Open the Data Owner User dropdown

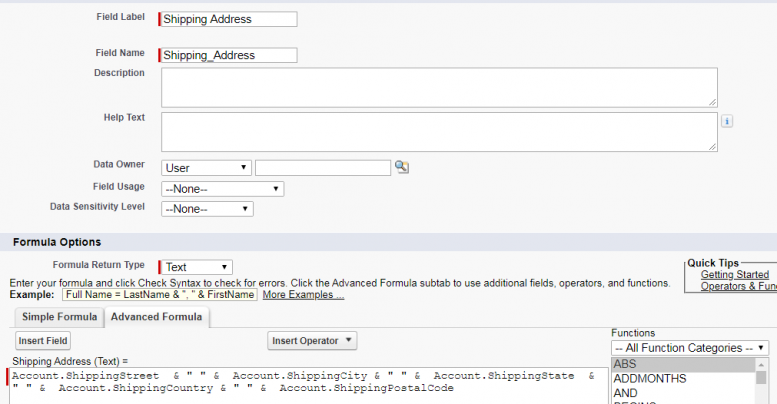[206, 168]
